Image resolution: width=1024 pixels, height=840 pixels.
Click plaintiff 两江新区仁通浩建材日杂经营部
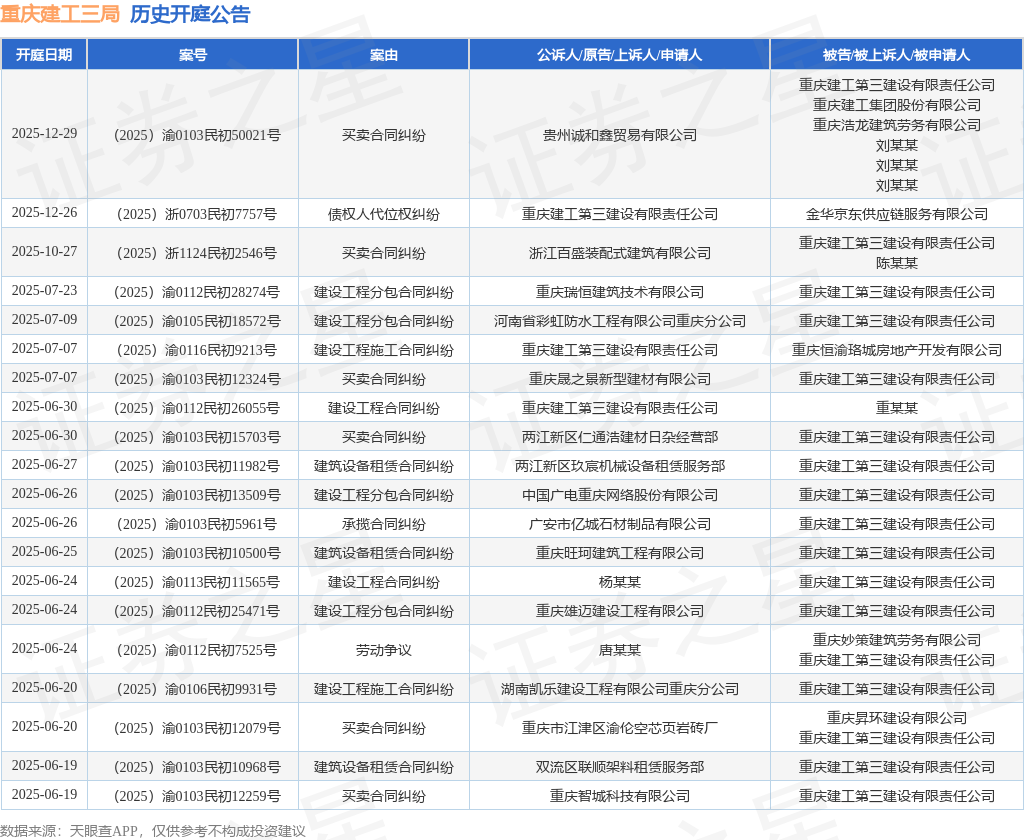coord(619,437)
